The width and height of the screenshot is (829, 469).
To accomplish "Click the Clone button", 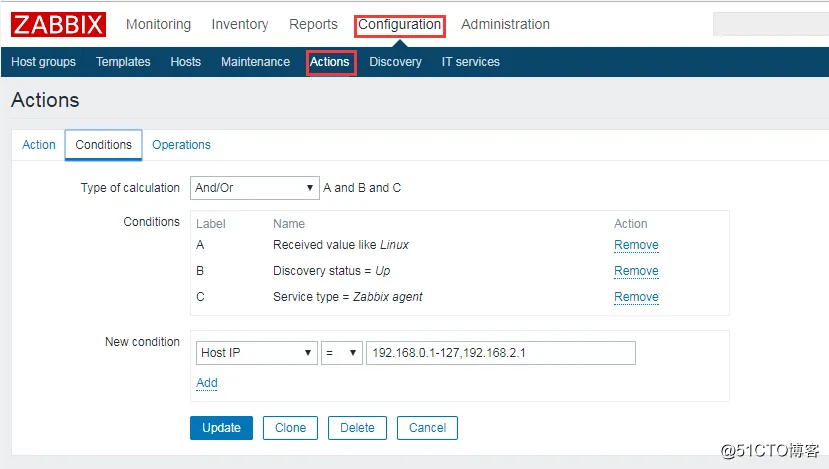I will click(x=290, y=428).
